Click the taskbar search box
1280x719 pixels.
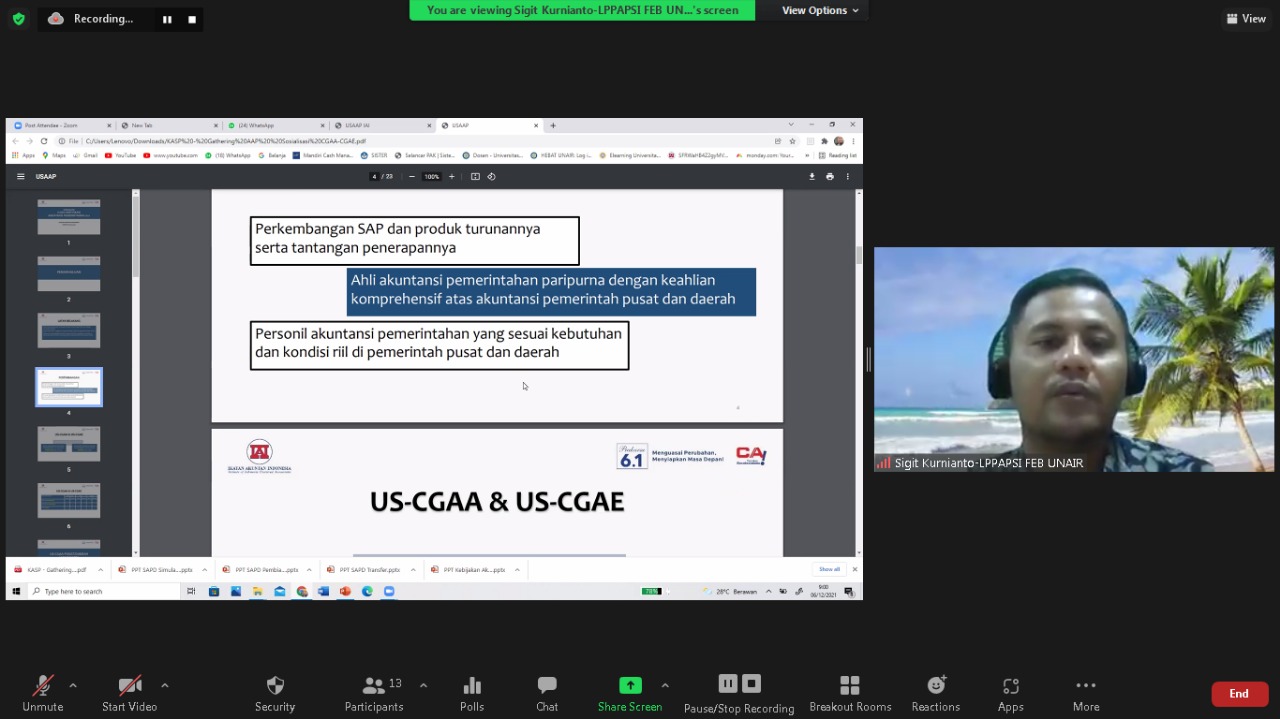point(104,591)
